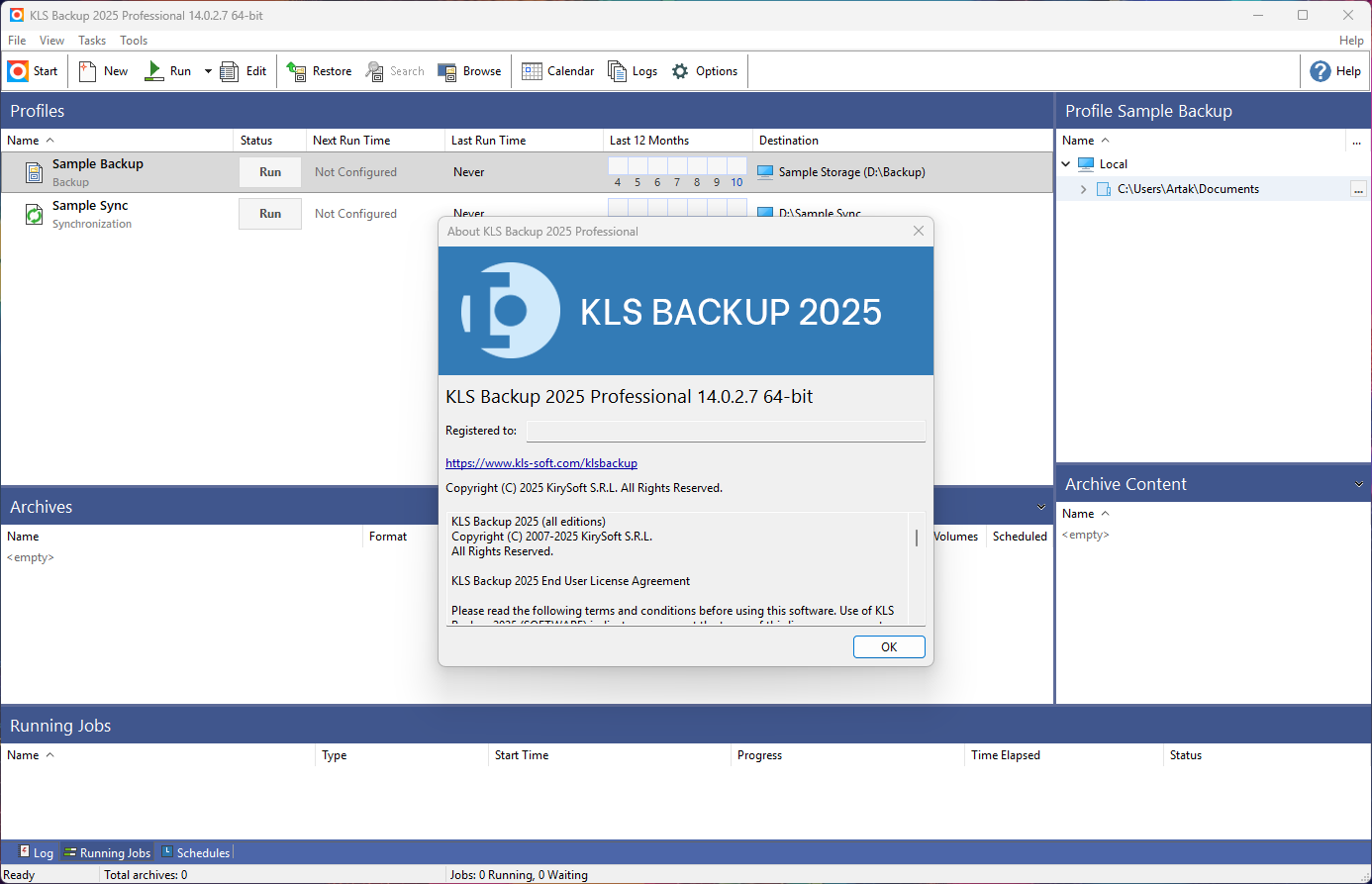Image resolution: width=1372 pixels, height=884 pixels.
Task: Close the About KLS Backup dialog
Action: tap(919, 231)
